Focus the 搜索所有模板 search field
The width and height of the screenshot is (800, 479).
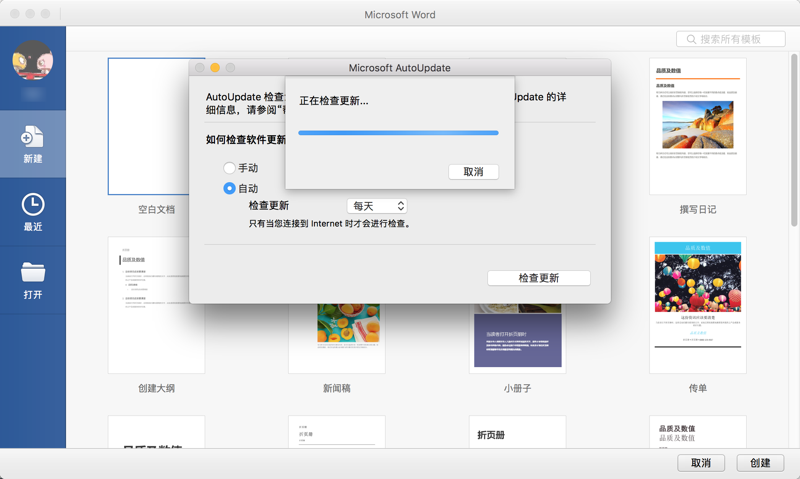coord(731,39)
